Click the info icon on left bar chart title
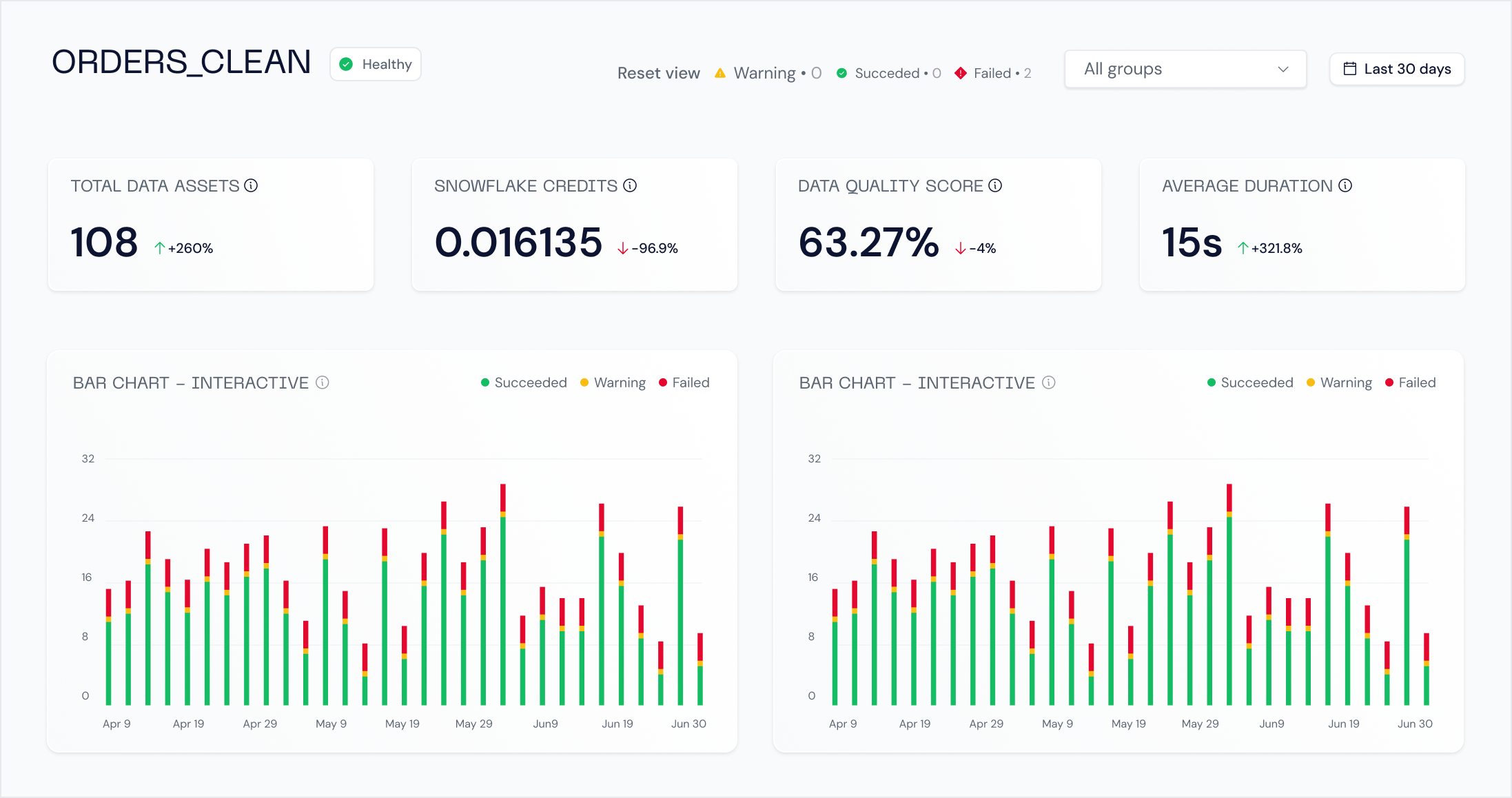The image size is (1512, 798). tap(323, 382)
